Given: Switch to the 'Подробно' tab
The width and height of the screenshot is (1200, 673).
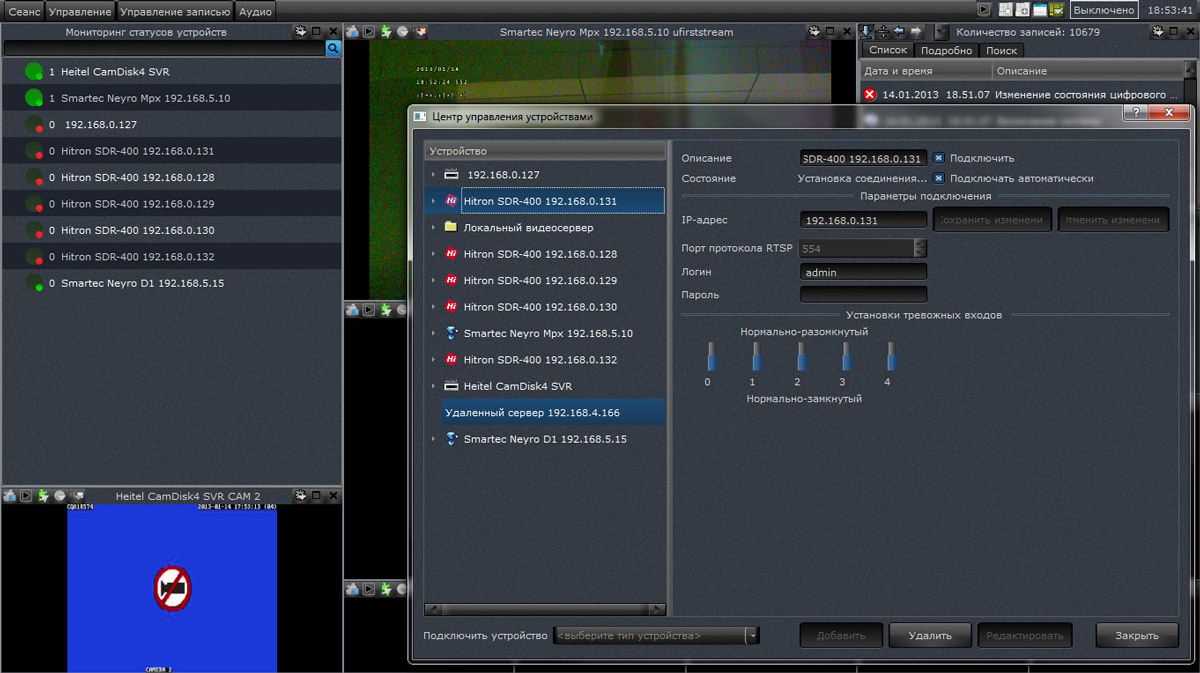Looking at the screenshot, I should click(x=947, y=50).
